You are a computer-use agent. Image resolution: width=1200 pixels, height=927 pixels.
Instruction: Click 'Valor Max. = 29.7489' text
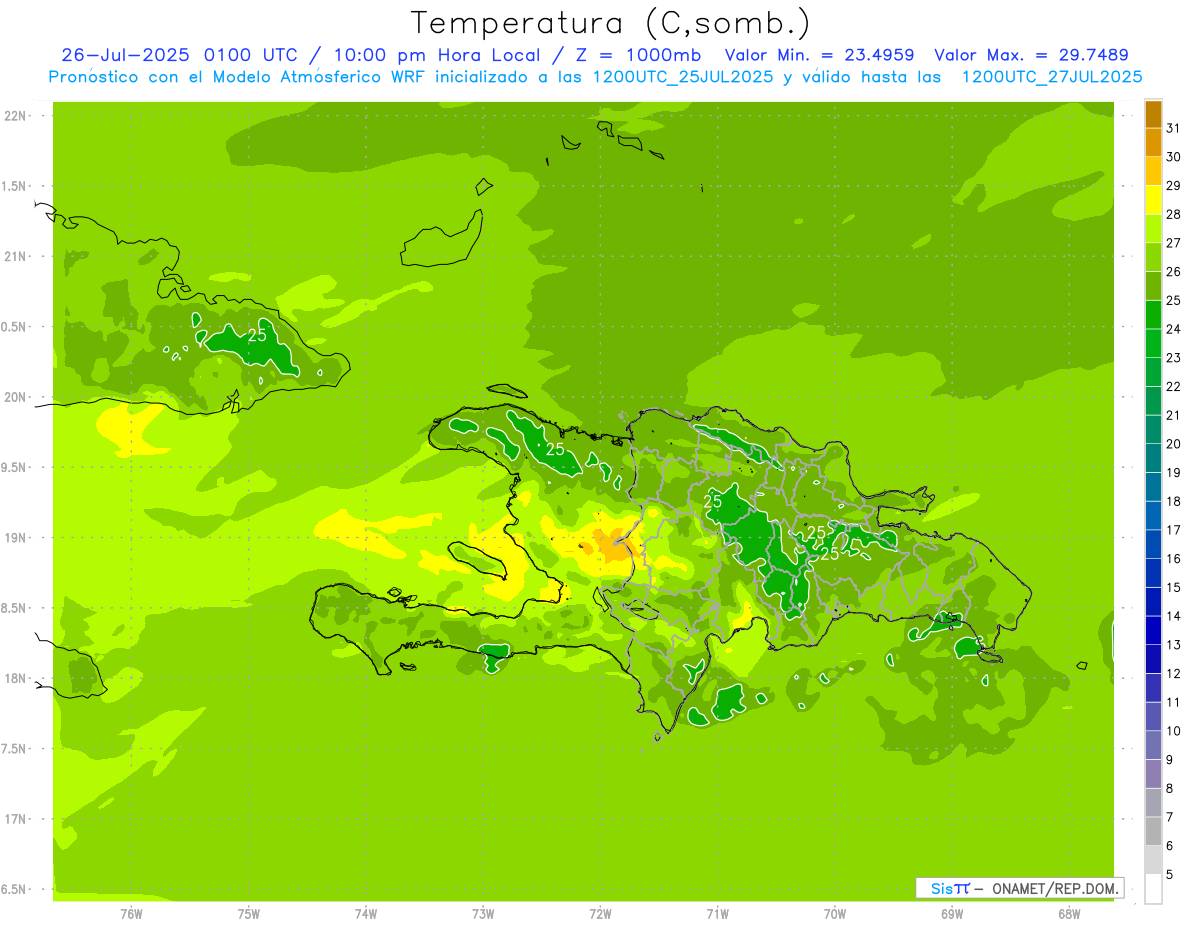[x=1031, y=55]
